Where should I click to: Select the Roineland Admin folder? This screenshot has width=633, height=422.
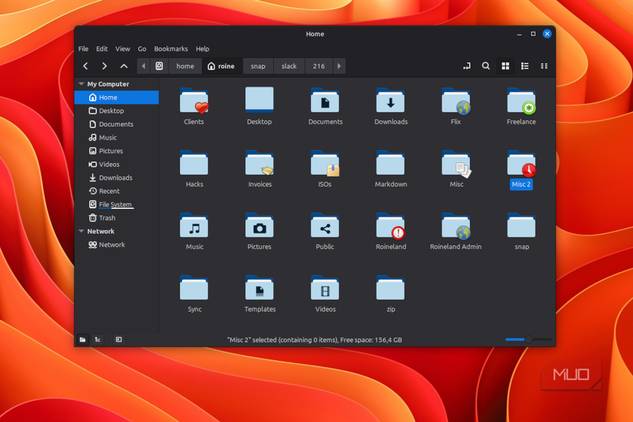(x=456, y=231)
